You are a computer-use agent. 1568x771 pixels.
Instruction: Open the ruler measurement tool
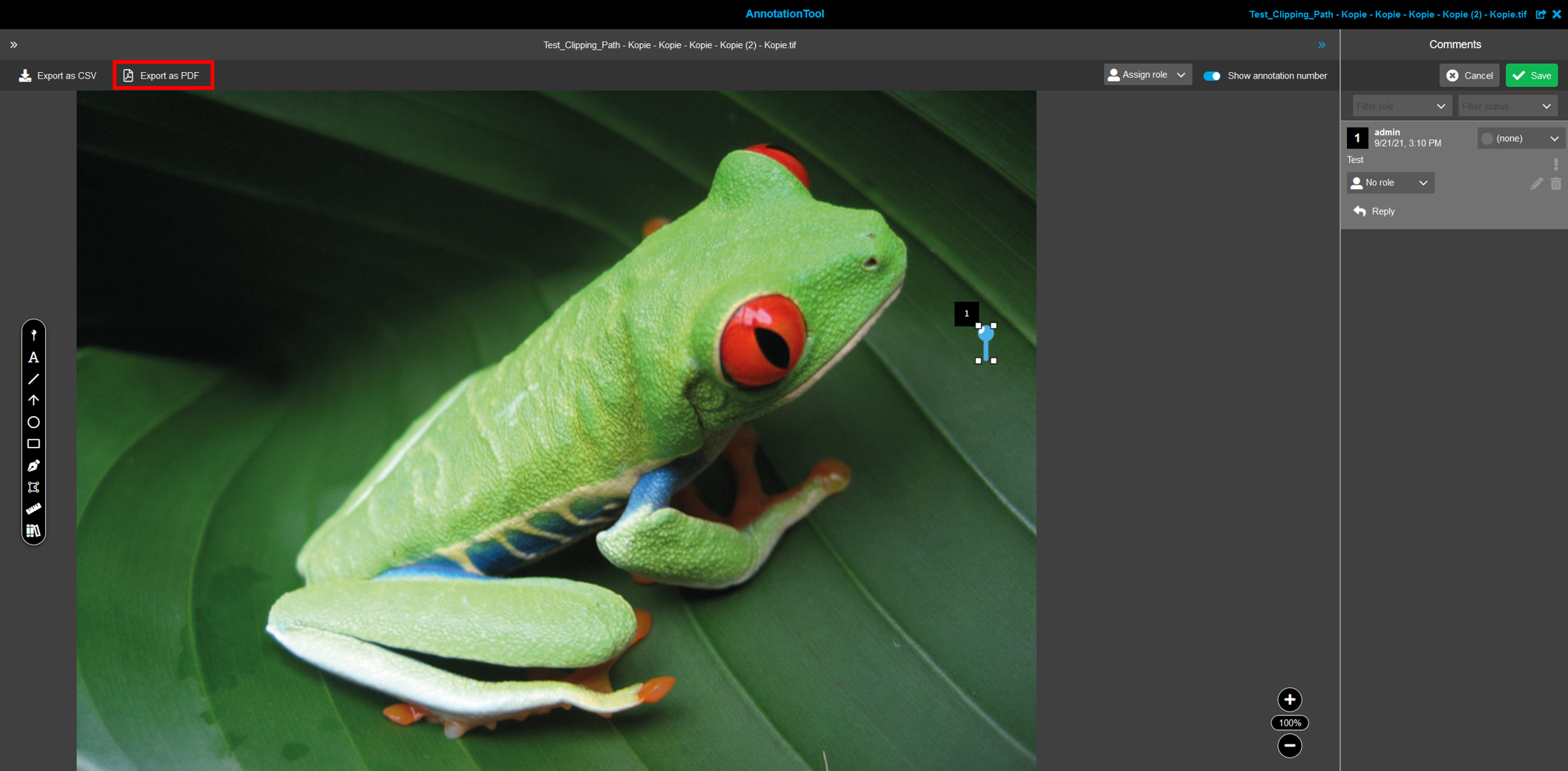[33, 509]
